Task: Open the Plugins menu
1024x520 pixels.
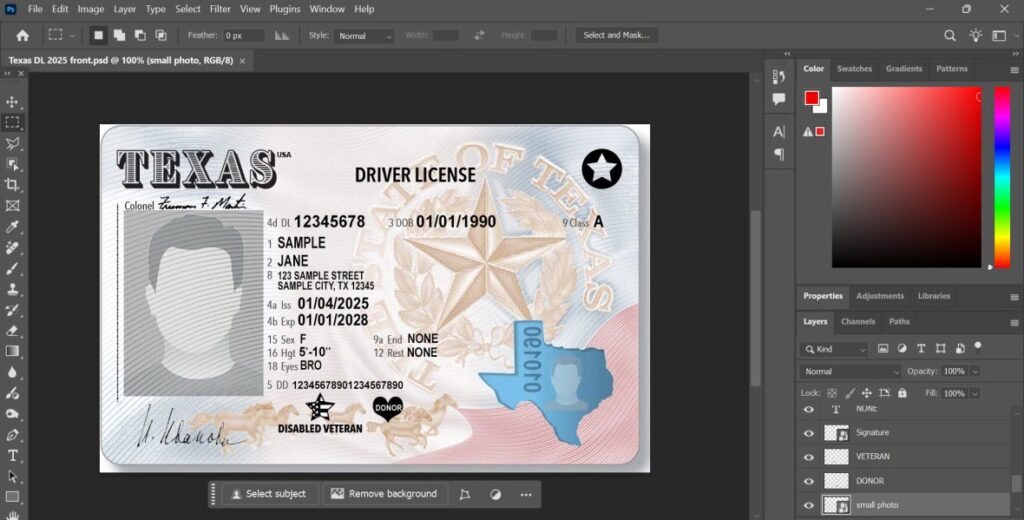Action: point(285,9)
